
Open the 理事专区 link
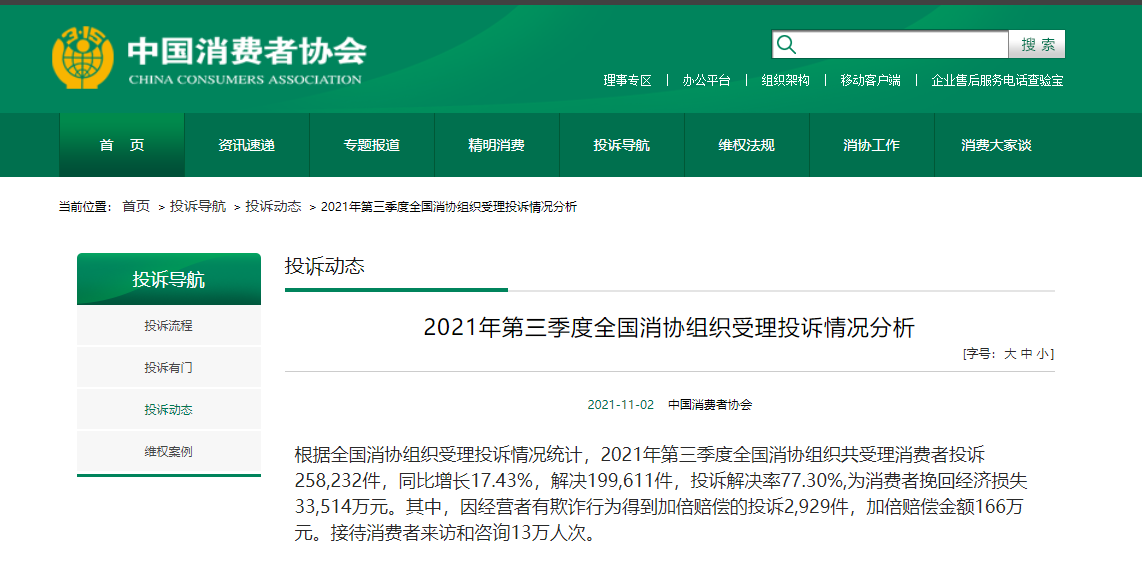pyautogui.click(x=627, y=80)
